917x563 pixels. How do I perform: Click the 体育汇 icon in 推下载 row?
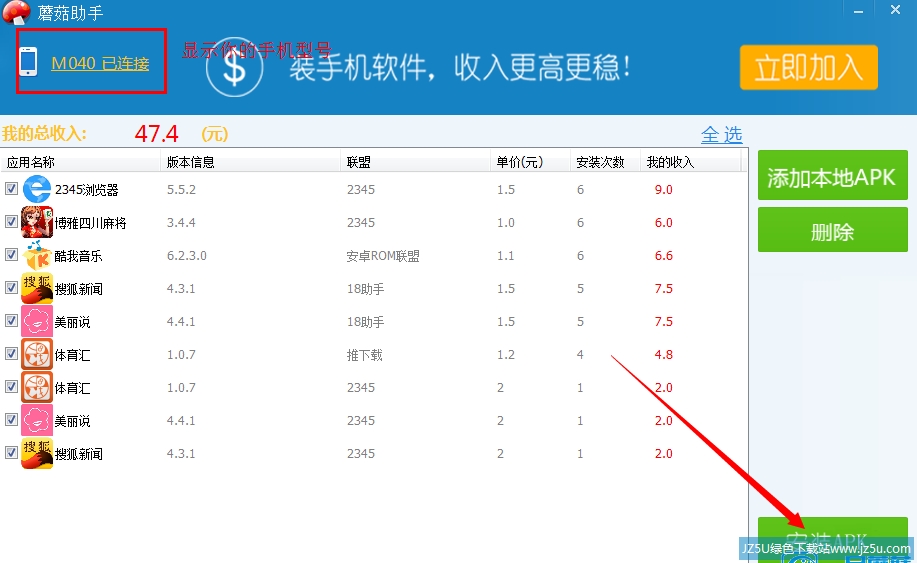pyautogui.click(x=37, y=354)
